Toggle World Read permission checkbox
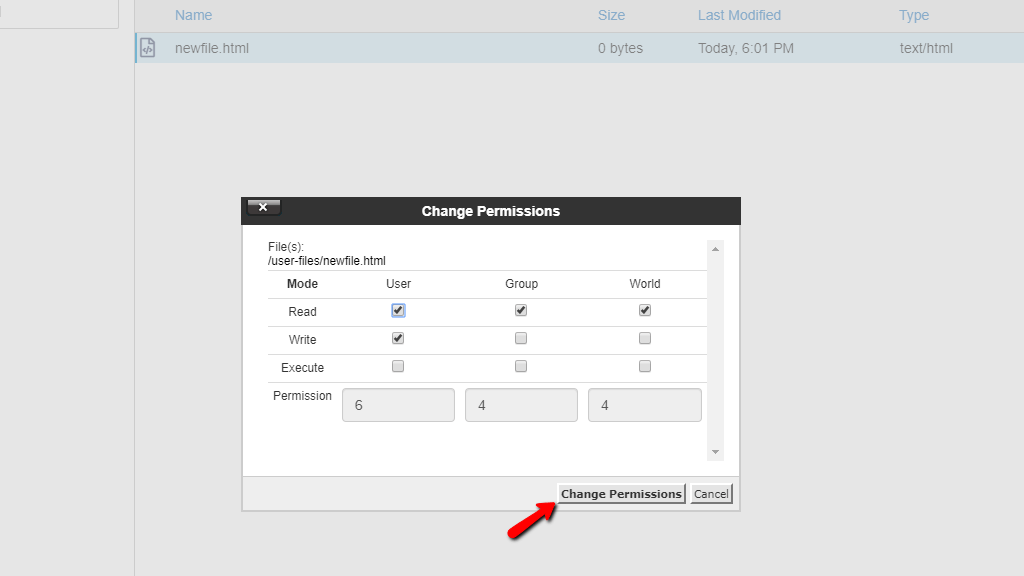 coord(645,310)
